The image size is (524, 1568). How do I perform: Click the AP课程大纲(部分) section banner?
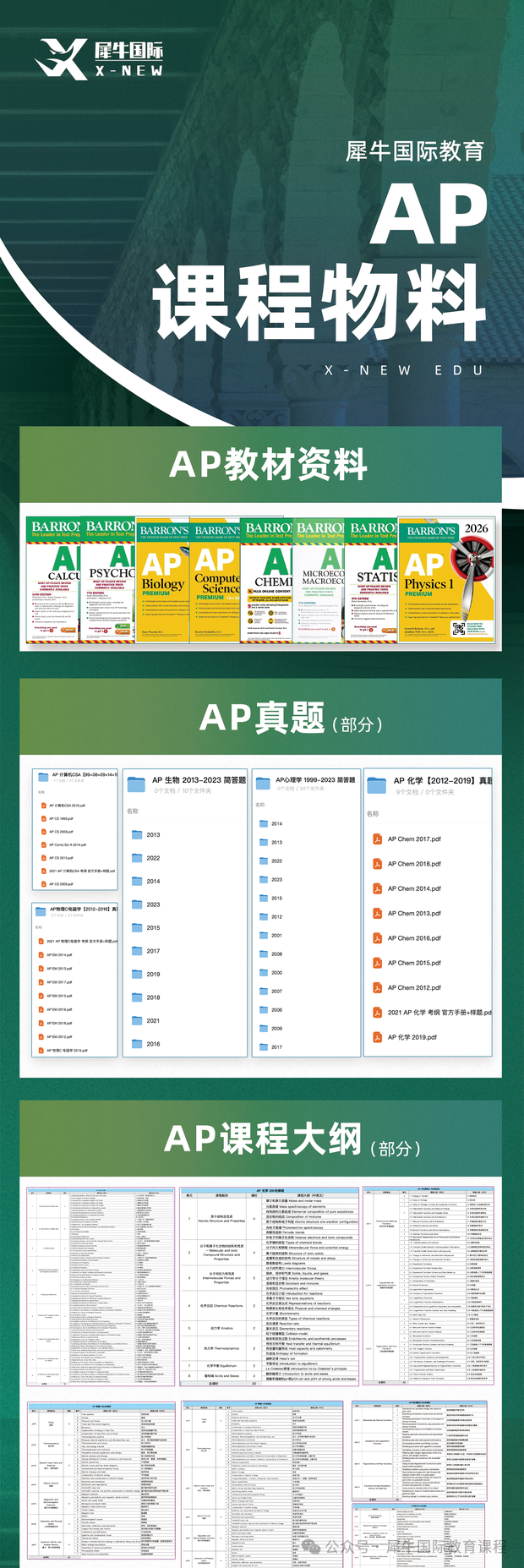click(261, 1139)
